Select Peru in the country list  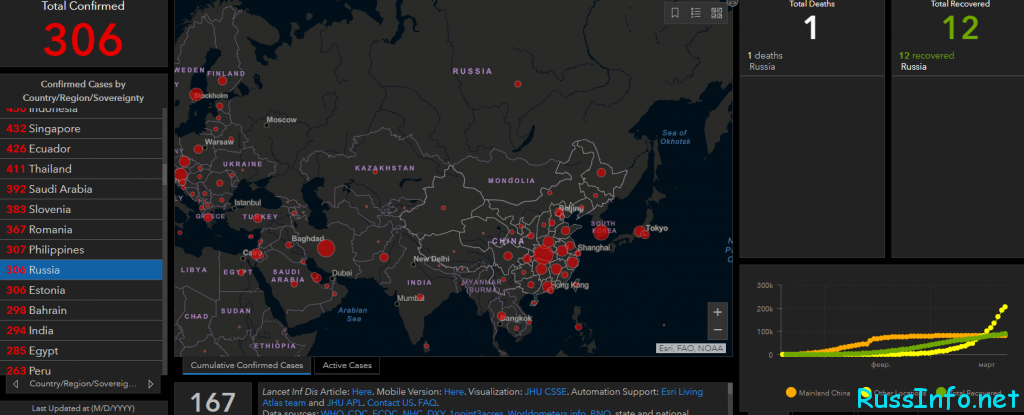81,369
